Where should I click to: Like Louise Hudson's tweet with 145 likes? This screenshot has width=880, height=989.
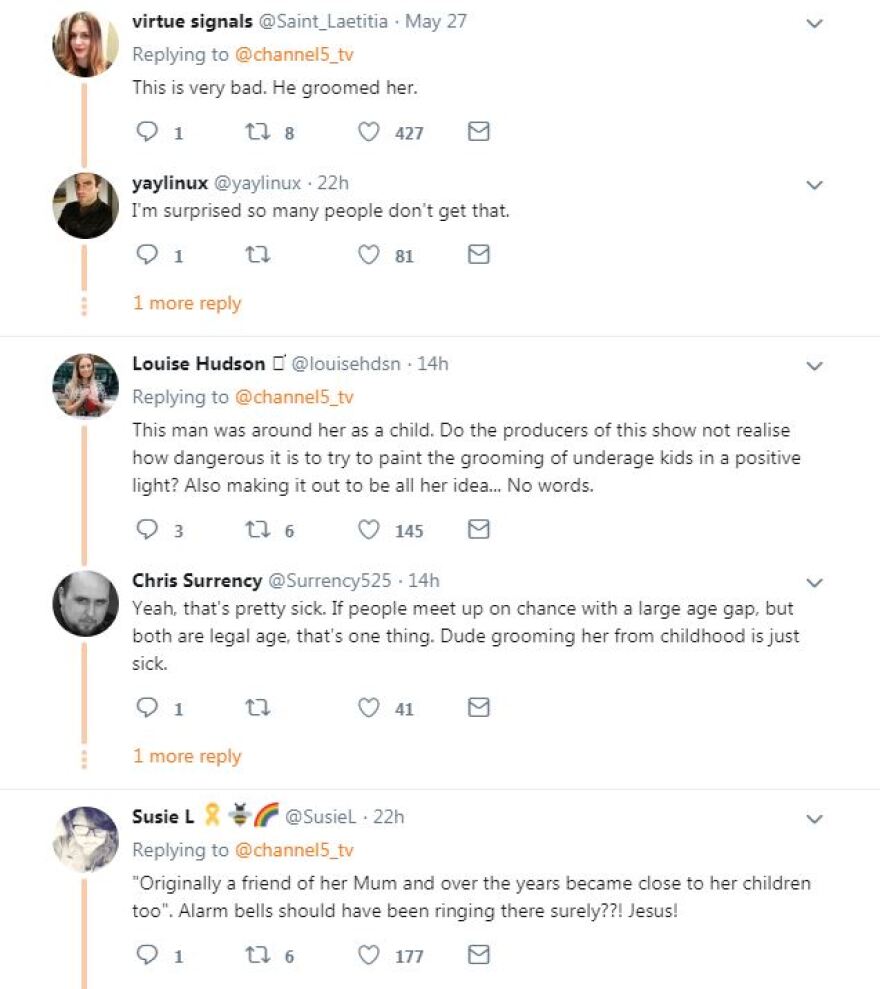coord(369,530)
